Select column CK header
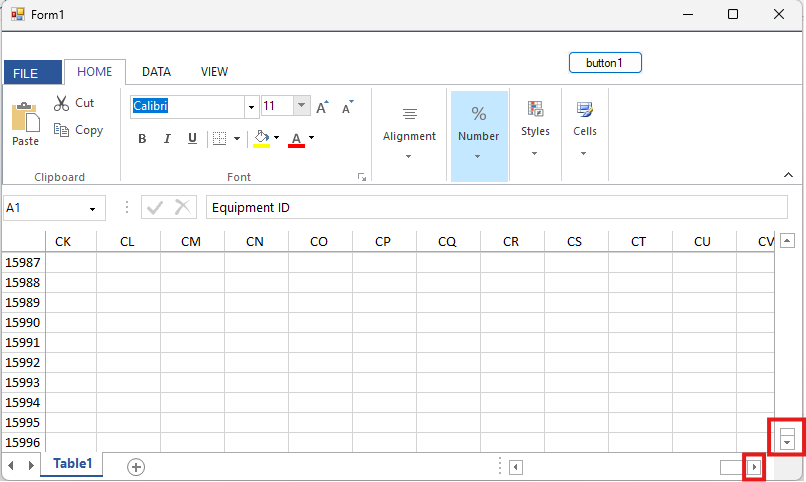Screen dimensions: 806x482 pos(71,242)
